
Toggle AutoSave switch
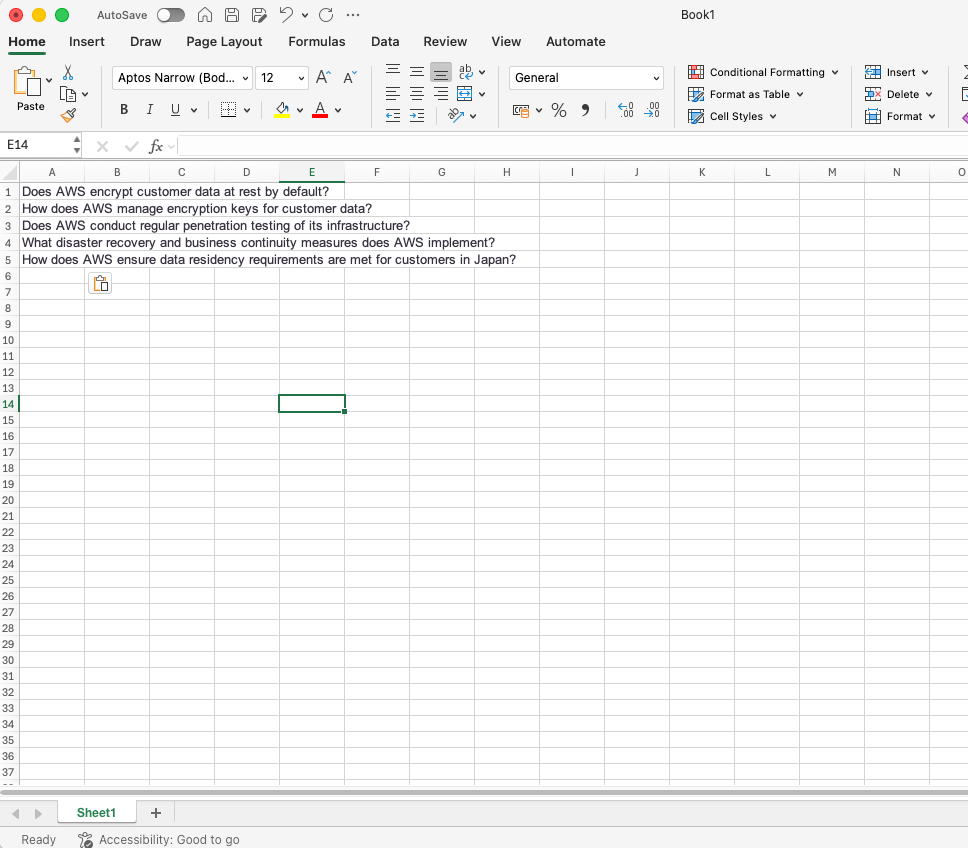170,15
